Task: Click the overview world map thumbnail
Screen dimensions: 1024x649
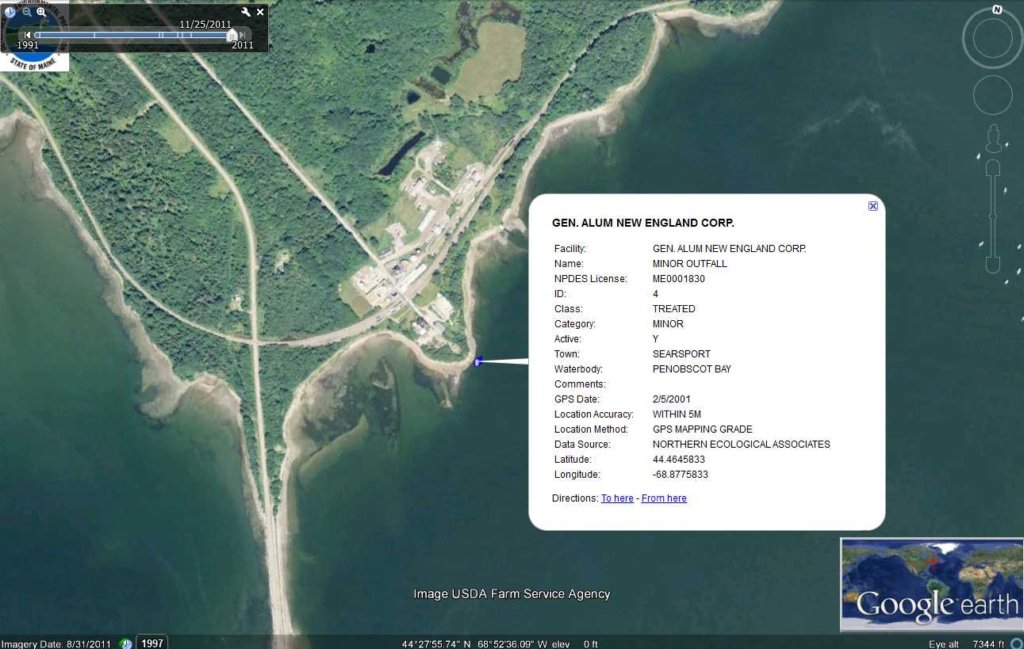Action: click(931, 584)
